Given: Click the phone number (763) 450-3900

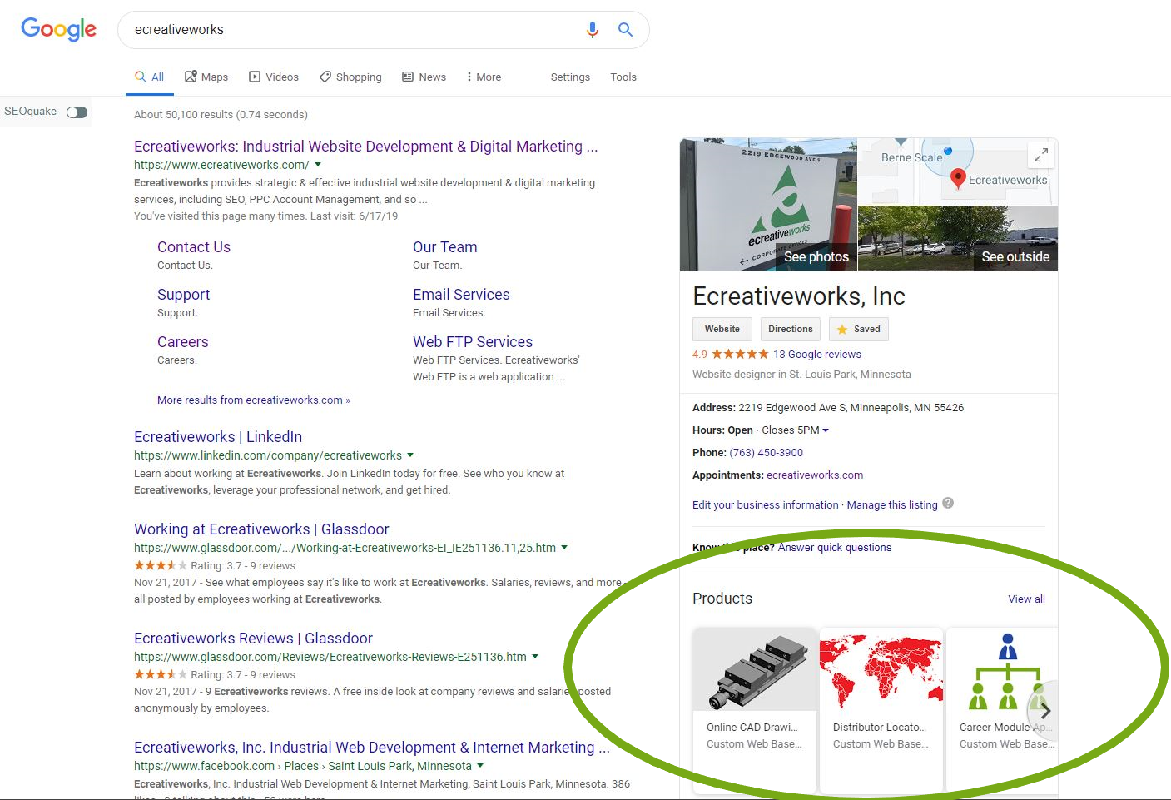Looking at the screenshot, I should [765, 453].
